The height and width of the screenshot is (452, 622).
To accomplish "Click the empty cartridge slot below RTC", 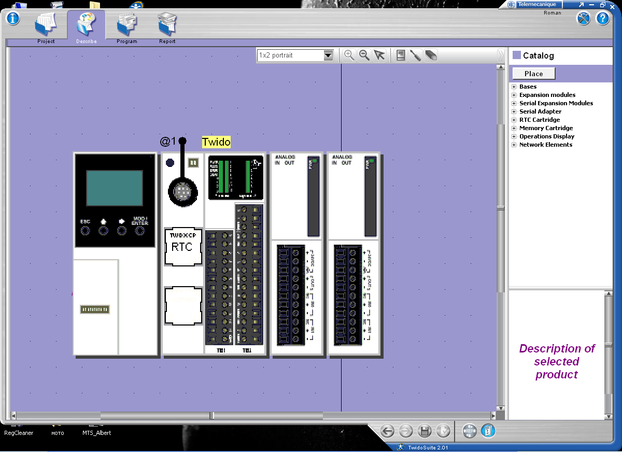I will (x=183, y=306).
